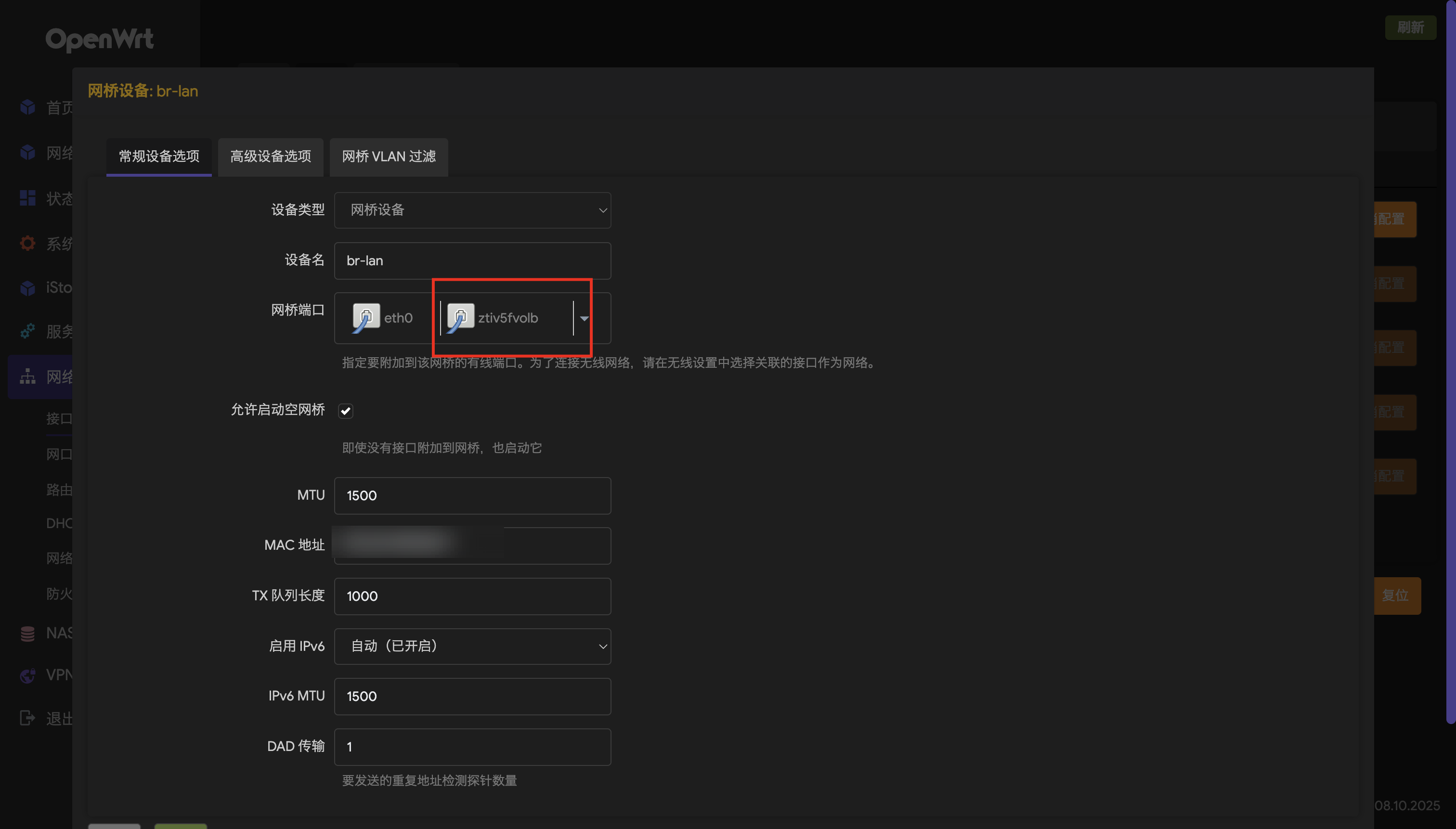The width and height of the screenshot is (1456, 829).
Task: Click the status dashboard icon in sidebar
Action: [x=27, y=198]
